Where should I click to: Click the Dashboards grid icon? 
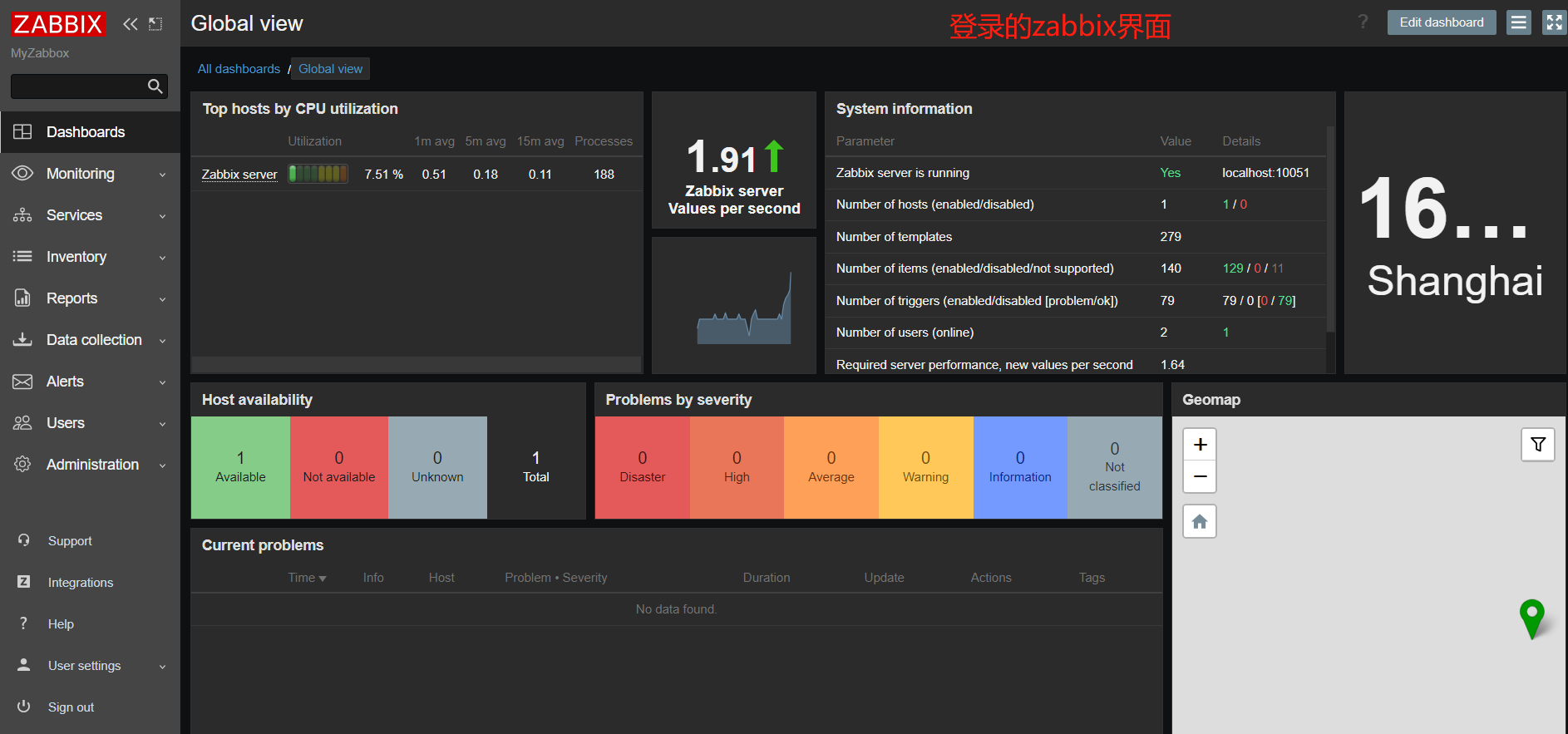[22, 132]
